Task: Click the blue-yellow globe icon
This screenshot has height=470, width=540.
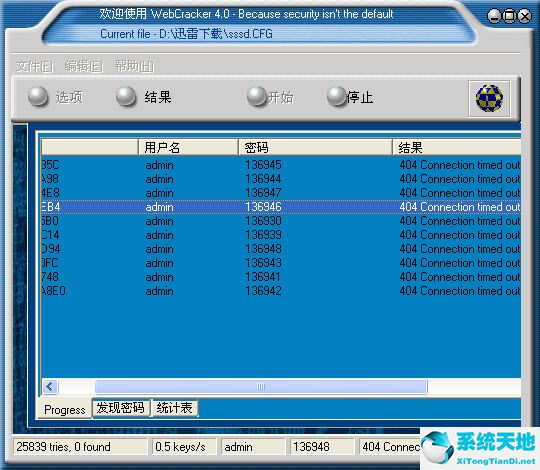Action: [489, 99]
